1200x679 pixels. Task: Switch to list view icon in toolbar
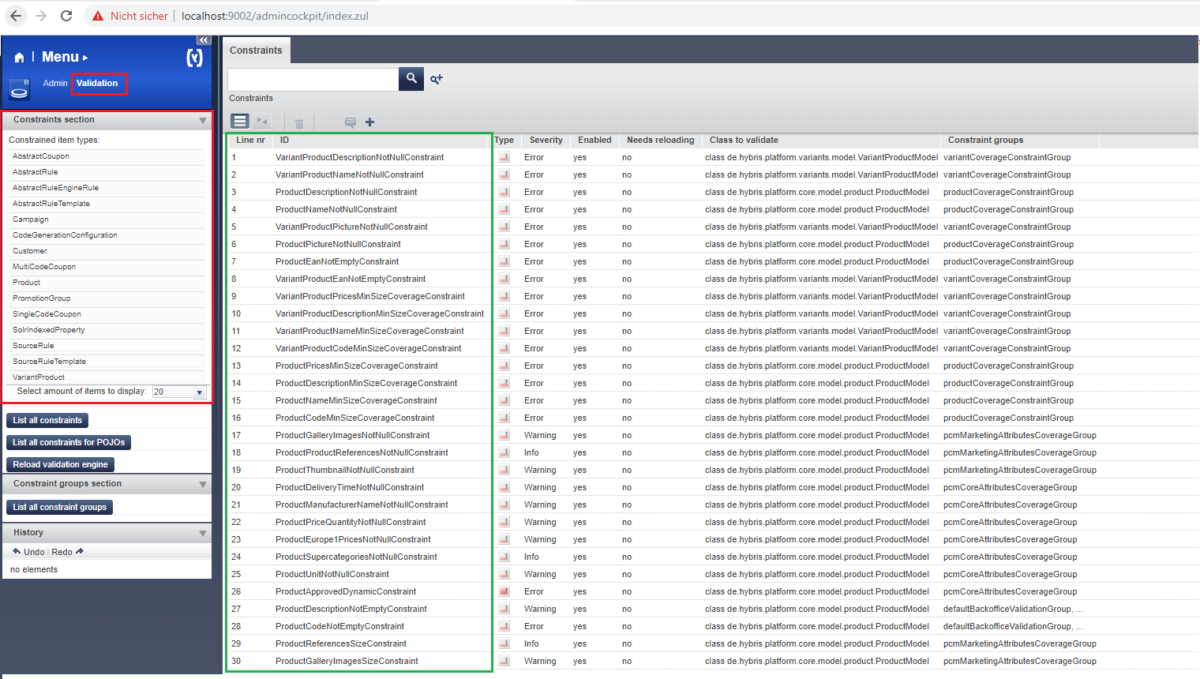pos(240,122)
